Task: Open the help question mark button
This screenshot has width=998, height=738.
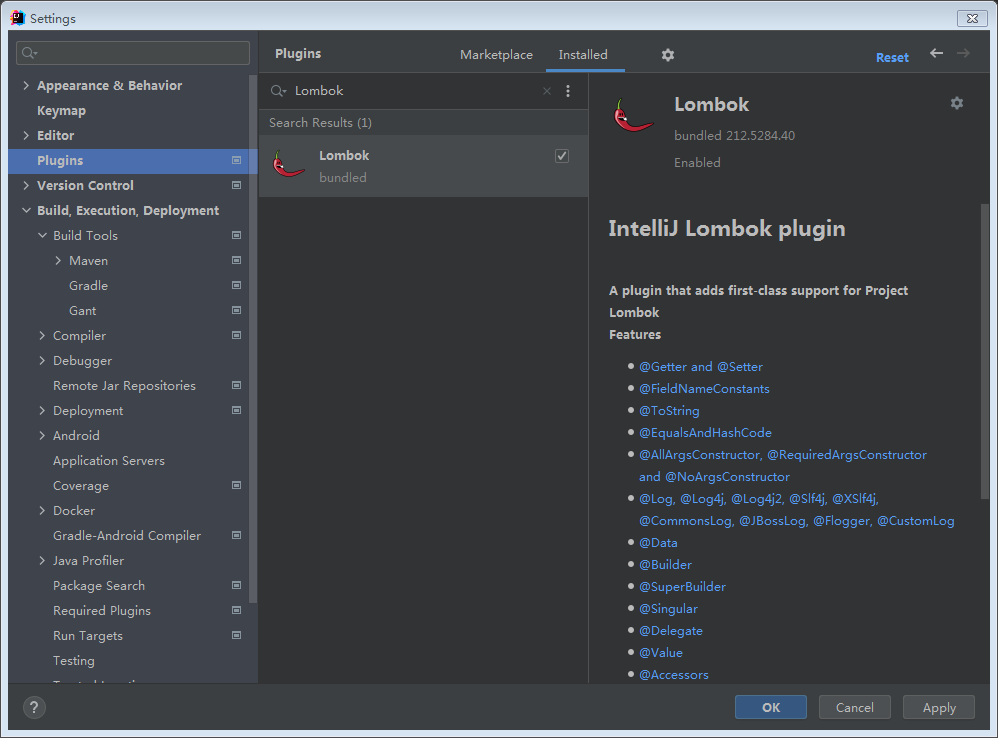Action: click(x=34, y=707)
